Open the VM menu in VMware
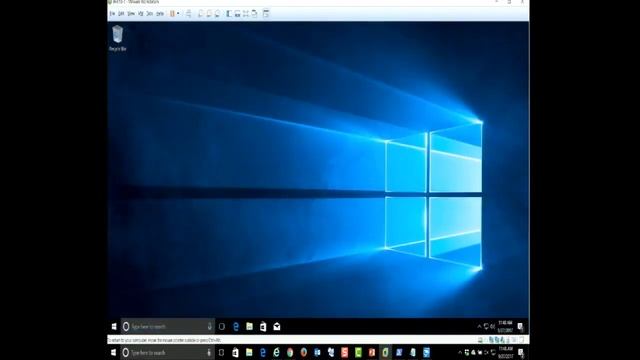The width and height of the screenshot is (640, 360). click(140, 13)
